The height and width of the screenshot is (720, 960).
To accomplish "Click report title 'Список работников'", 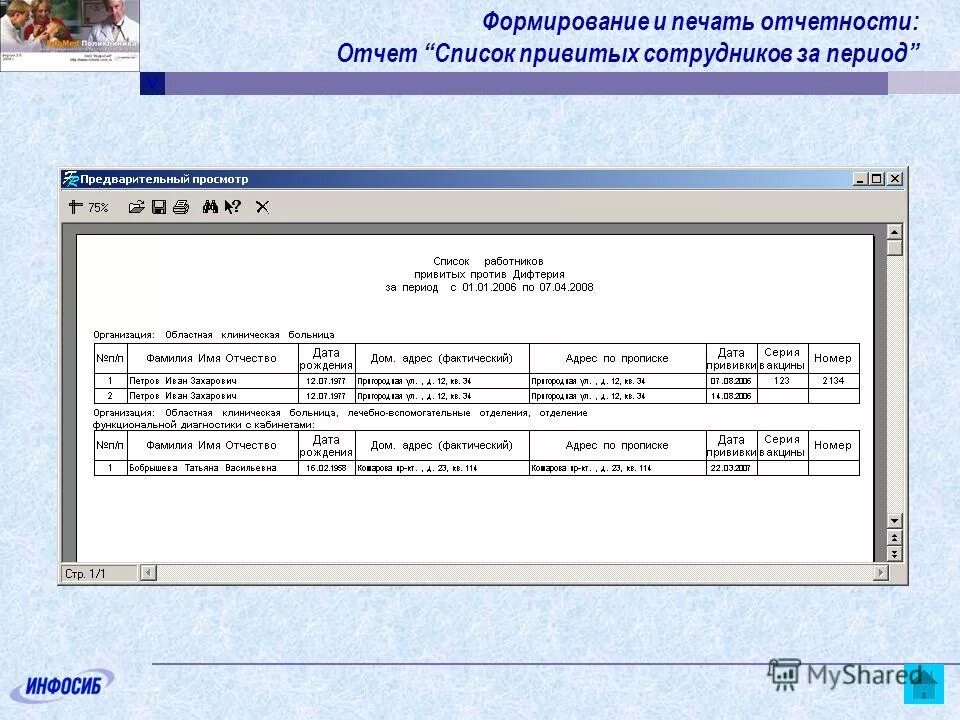I will [x=488, y=261].
